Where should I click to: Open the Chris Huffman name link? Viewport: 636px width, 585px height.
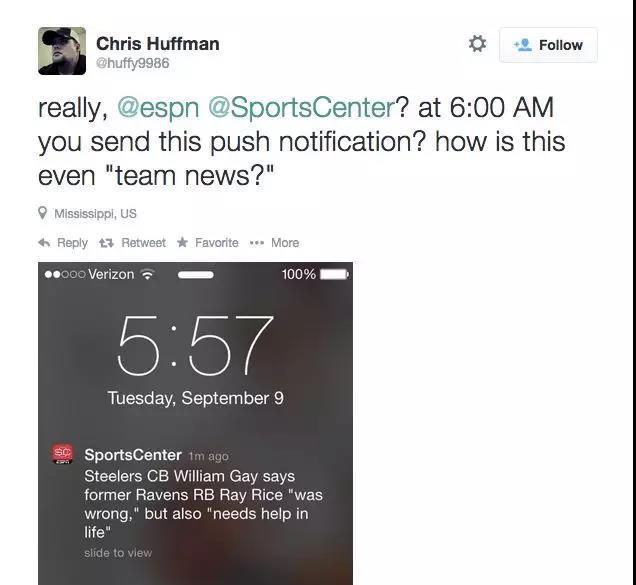[x=158, y=44]
